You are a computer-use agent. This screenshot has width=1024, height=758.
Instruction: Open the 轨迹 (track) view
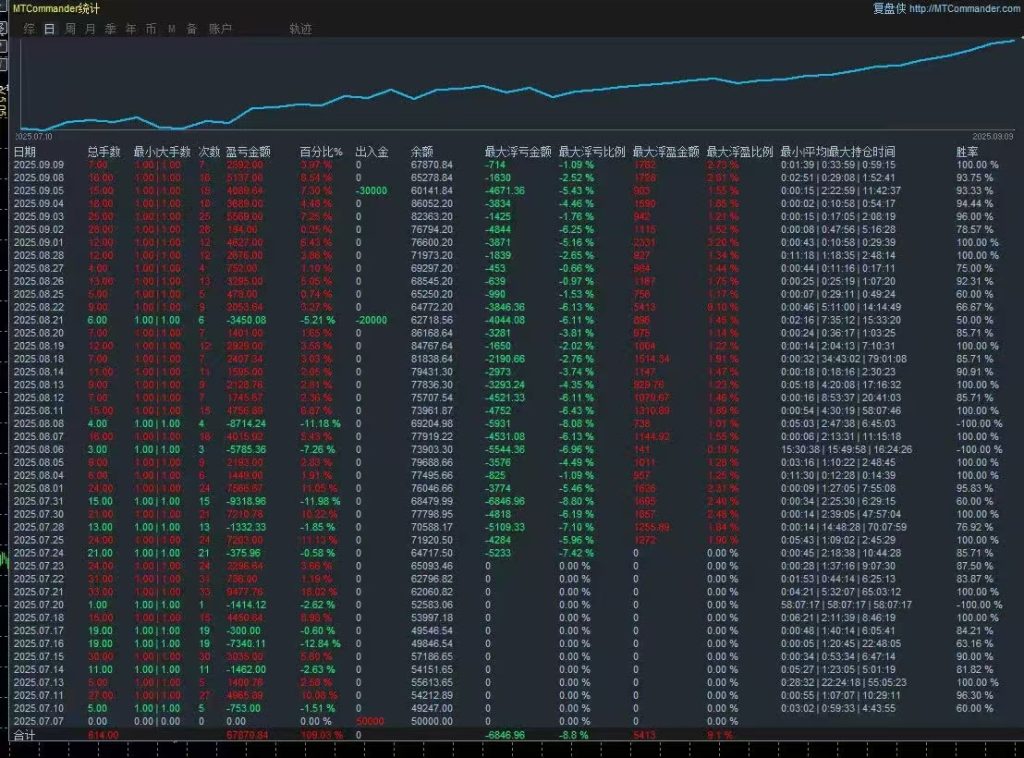(300, 29)
